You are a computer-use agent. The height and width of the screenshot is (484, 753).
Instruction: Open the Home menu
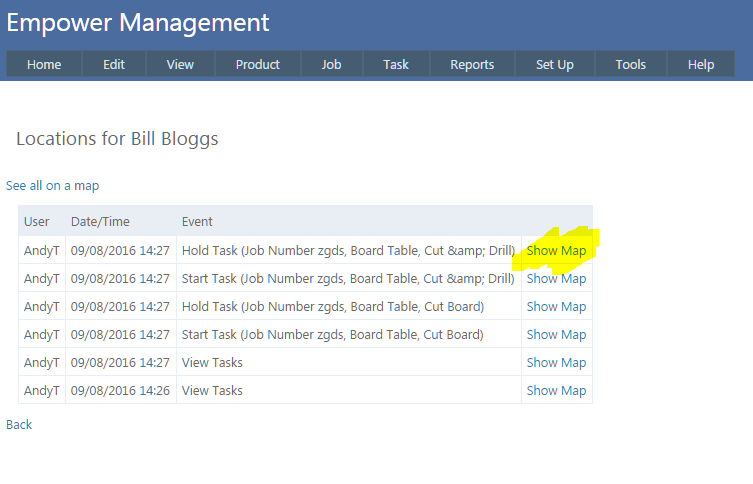pos(44,65)
